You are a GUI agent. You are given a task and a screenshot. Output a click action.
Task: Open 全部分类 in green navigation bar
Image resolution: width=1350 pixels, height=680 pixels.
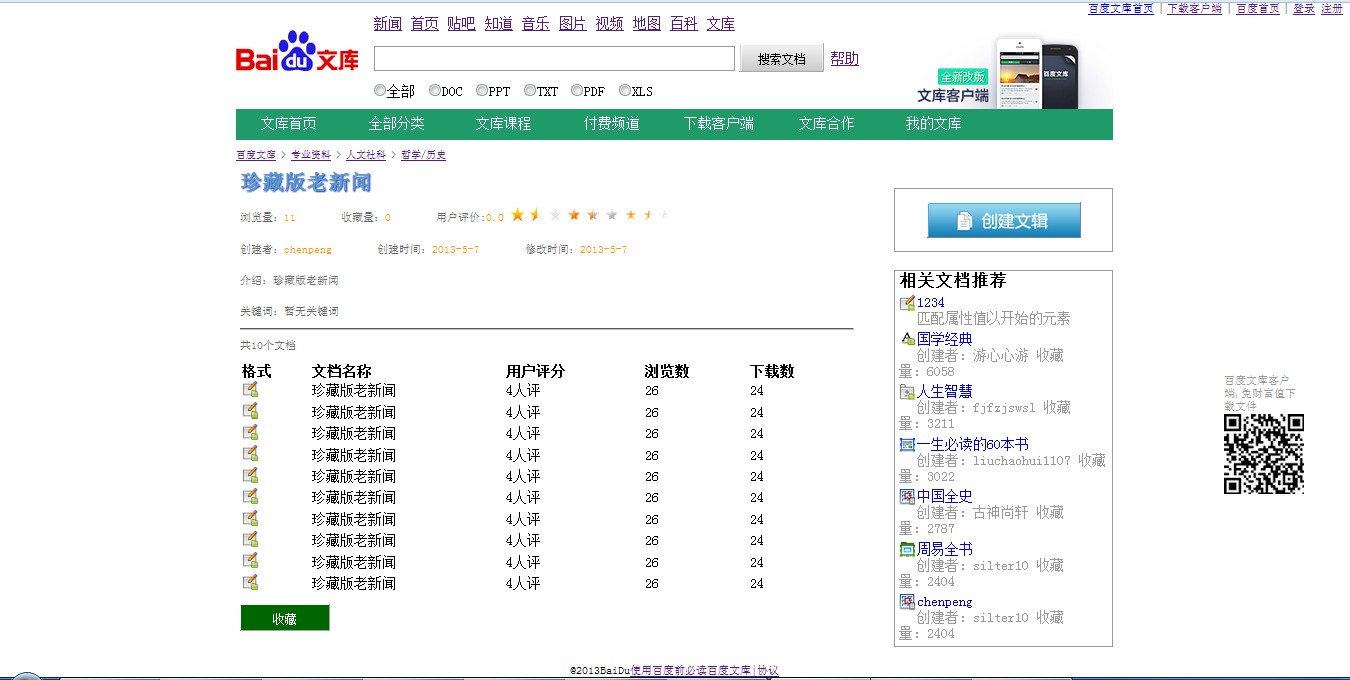click(x=396, y=124)
